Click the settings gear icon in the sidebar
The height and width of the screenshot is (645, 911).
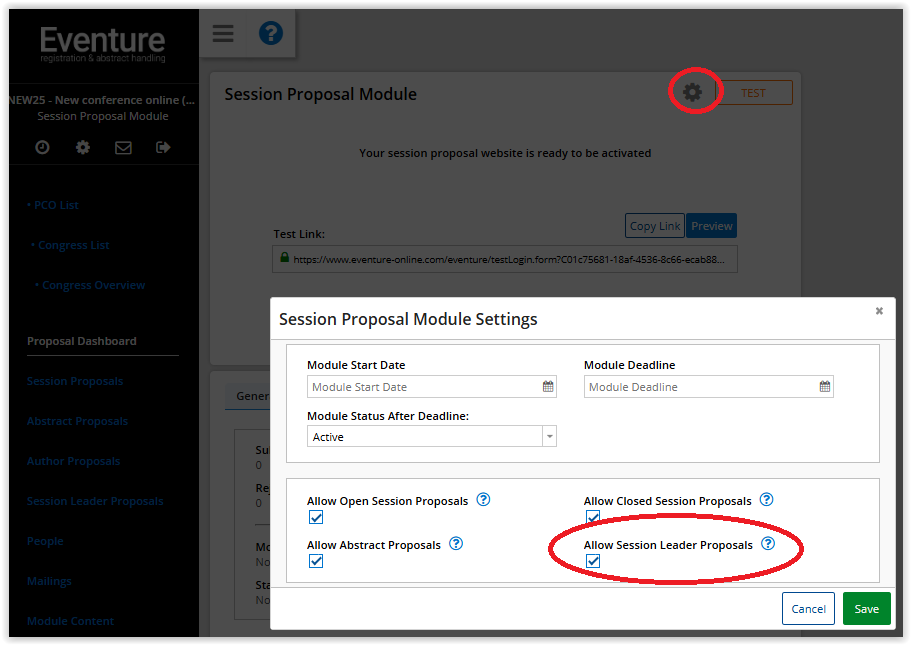click(82, 147)
